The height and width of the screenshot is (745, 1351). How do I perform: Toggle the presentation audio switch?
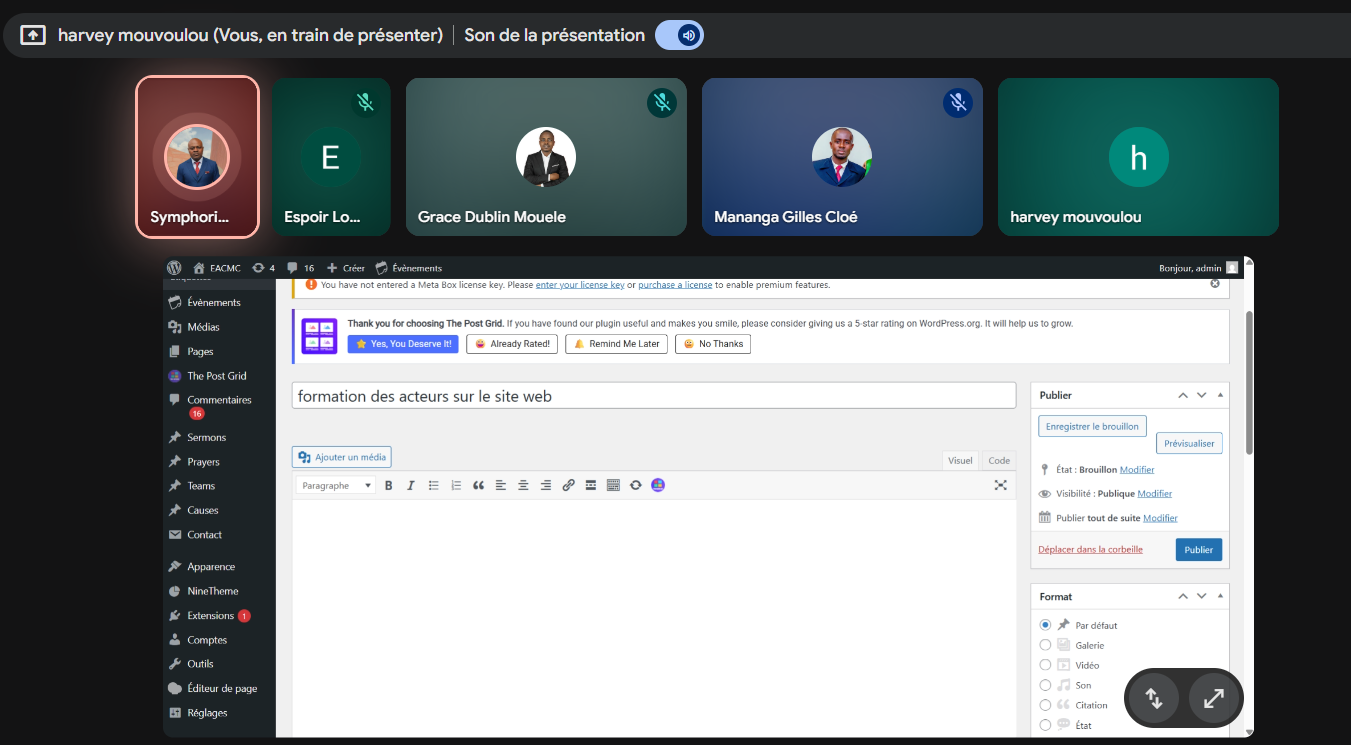click(x=680, y=36)
